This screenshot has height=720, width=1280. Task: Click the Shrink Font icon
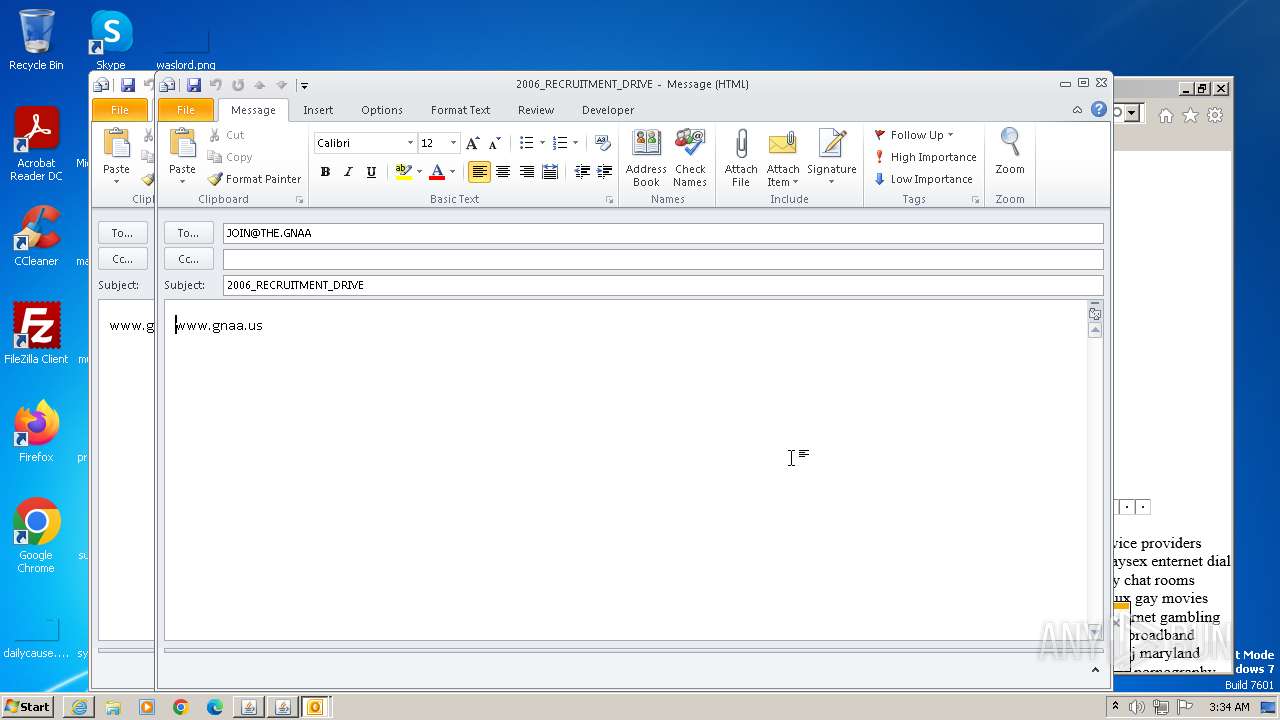point(494,143)
